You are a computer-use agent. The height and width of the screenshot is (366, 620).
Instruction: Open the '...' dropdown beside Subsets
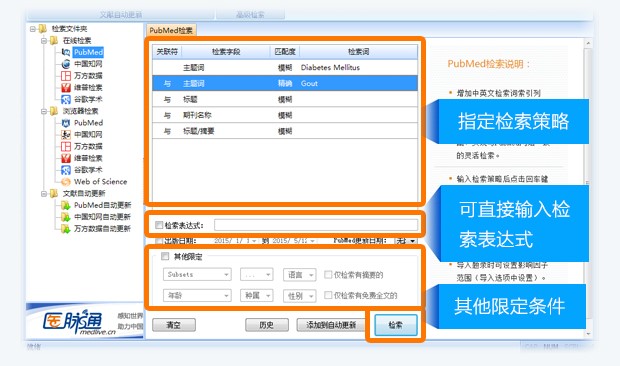(x=257, y=274)
